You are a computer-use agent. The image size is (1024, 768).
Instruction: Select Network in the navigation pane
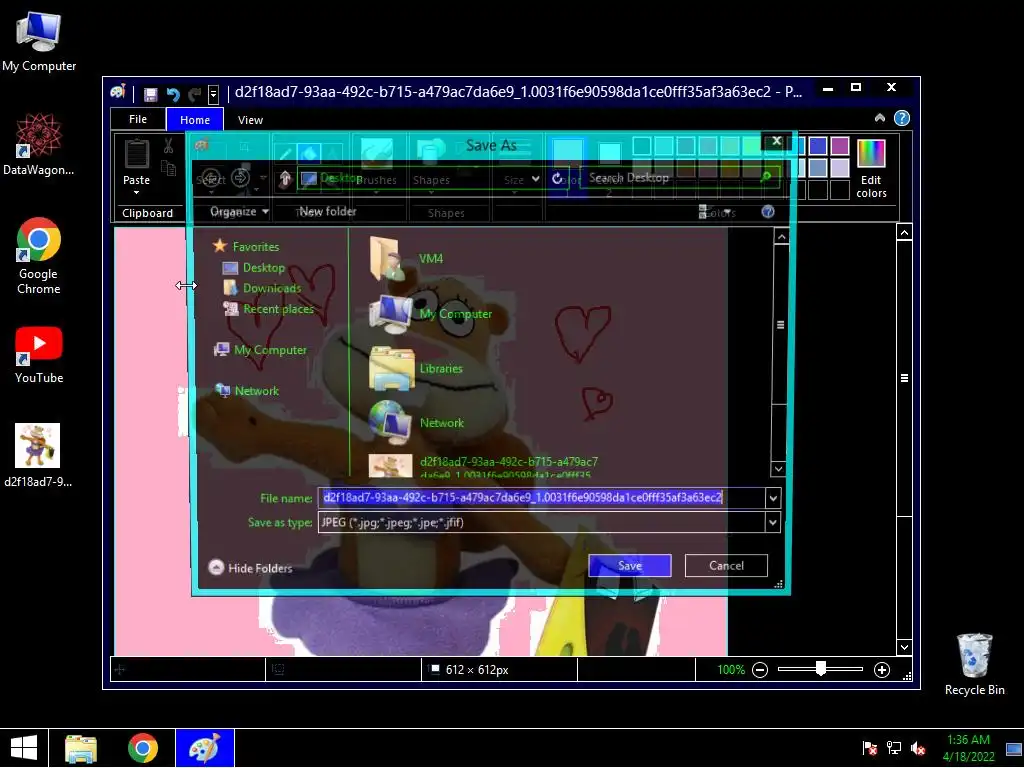tap(247, 391)
